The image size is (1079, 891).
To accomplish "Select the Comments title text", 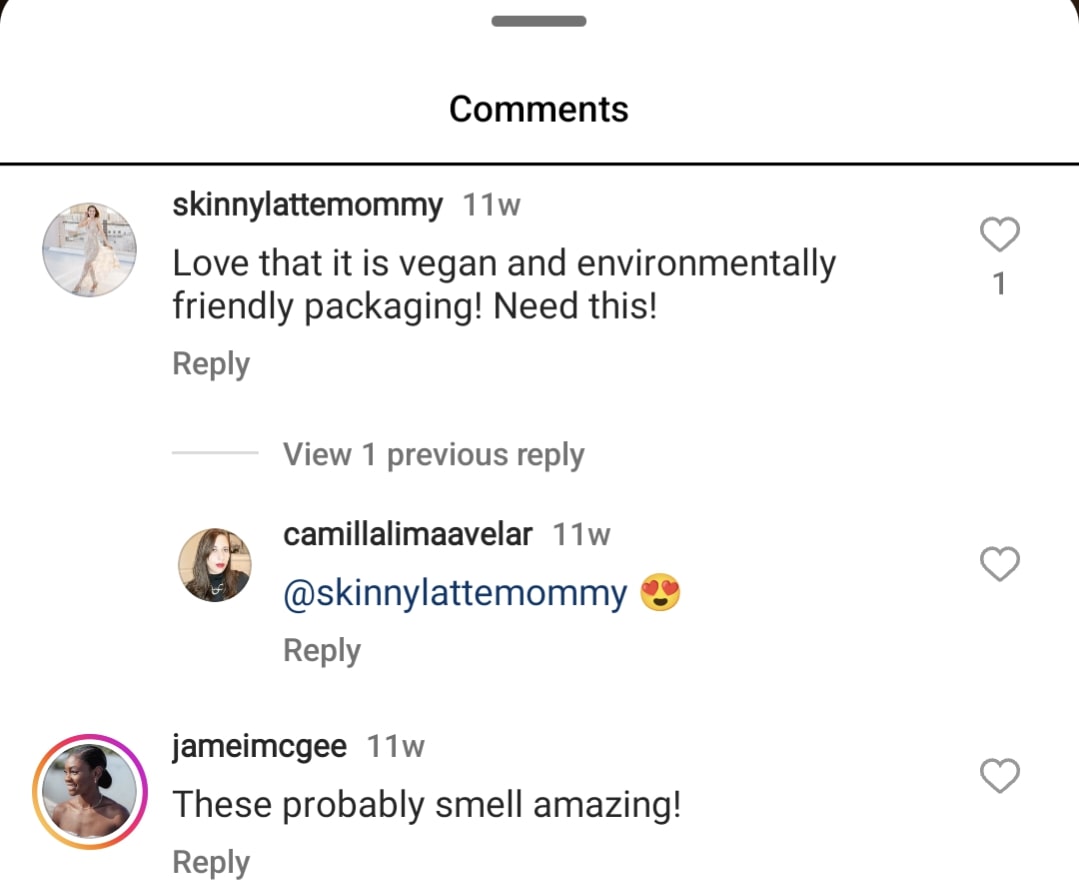I will coord(538,108).
